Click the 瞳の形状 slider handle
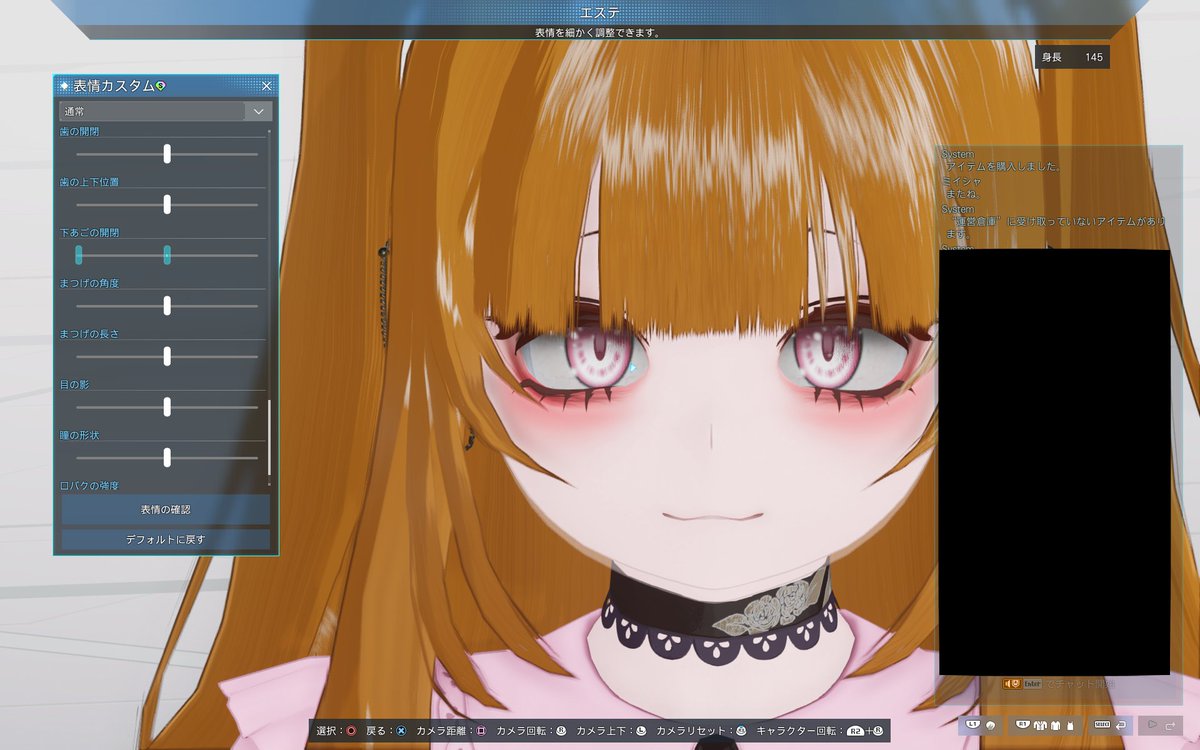 coord(166,457)
